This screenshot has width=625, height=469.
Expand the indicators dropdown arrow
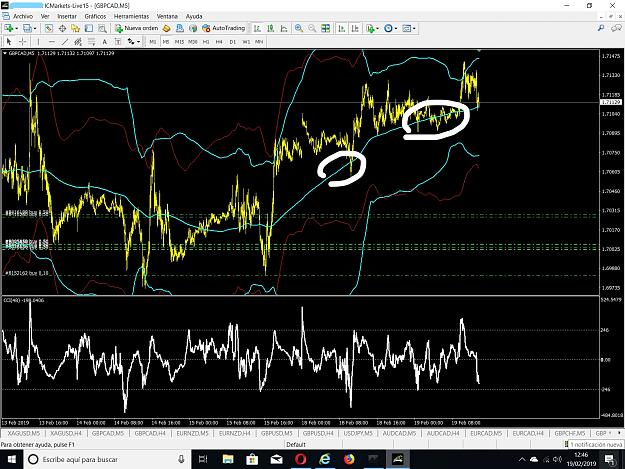coord(377,28)
